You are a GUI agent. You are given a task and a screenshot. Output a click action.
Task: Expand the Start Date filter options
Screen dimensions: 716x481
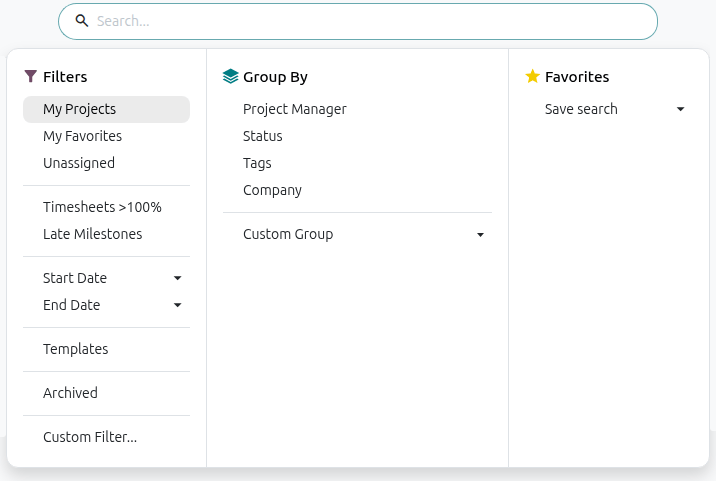coord(106,278)
